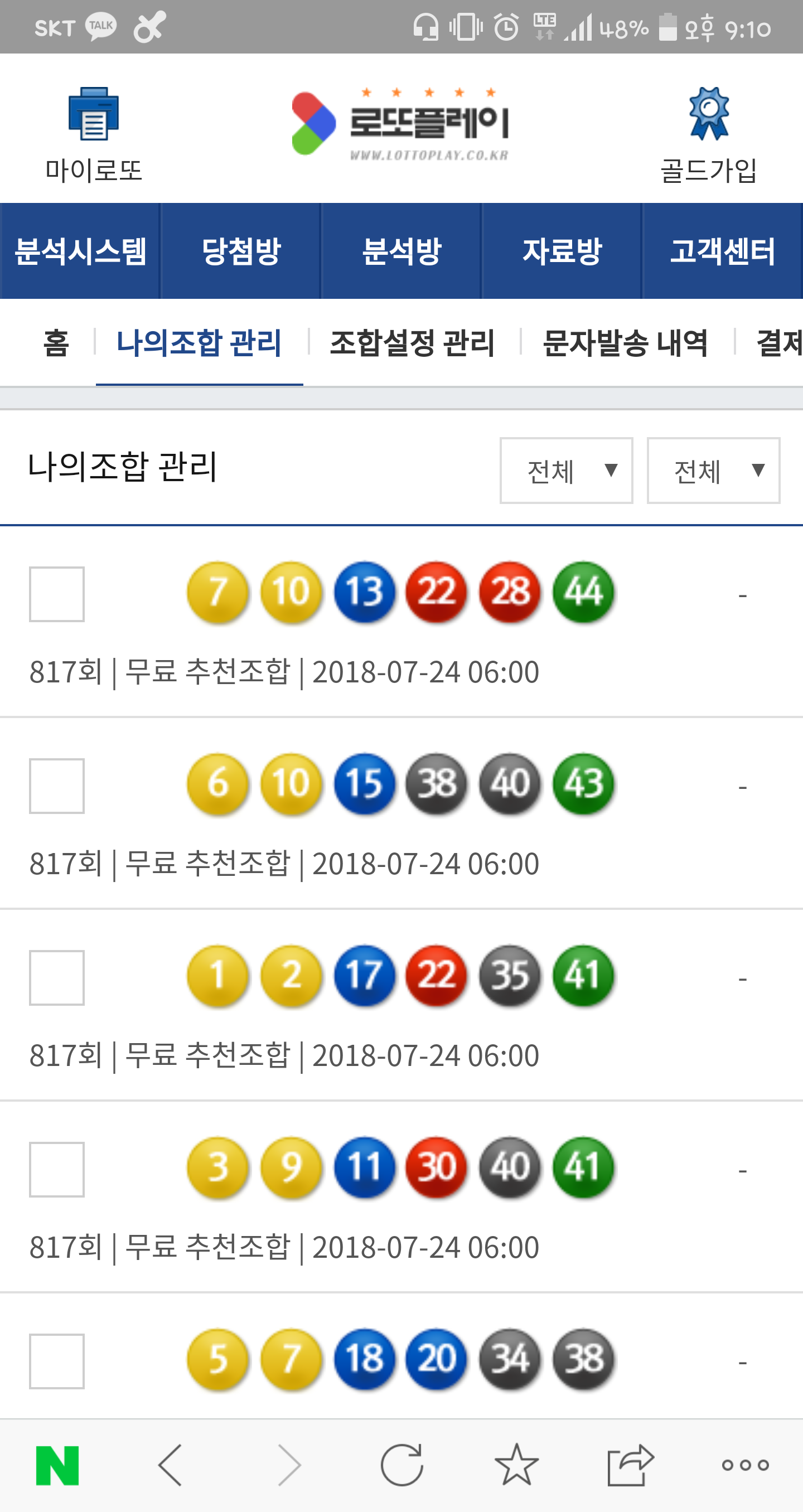
Task: Go back with the browser back arrow
Action: 171,1465
